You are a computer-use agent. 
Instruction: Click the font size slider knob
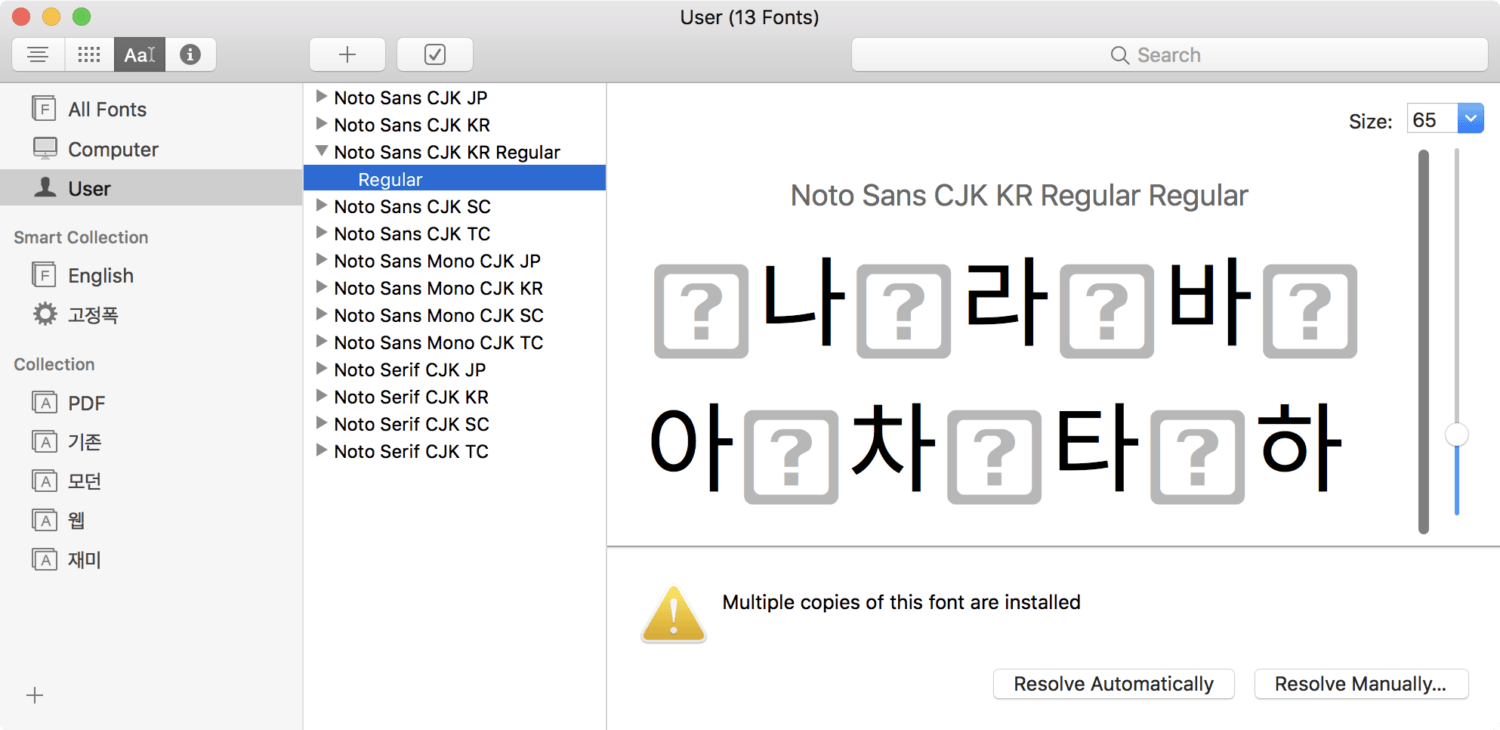pyautogui.click(x=1457, y=434)
